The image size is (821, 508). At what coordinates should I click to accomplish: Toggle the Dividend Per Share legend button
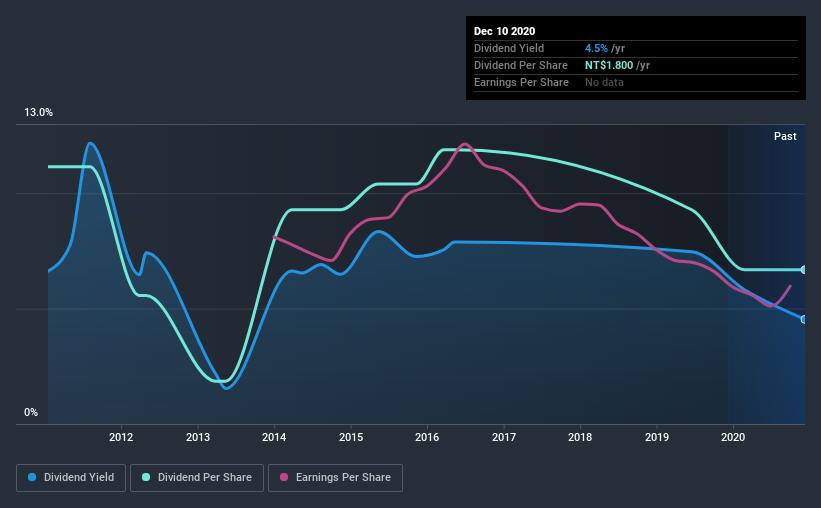click(197, 478)
